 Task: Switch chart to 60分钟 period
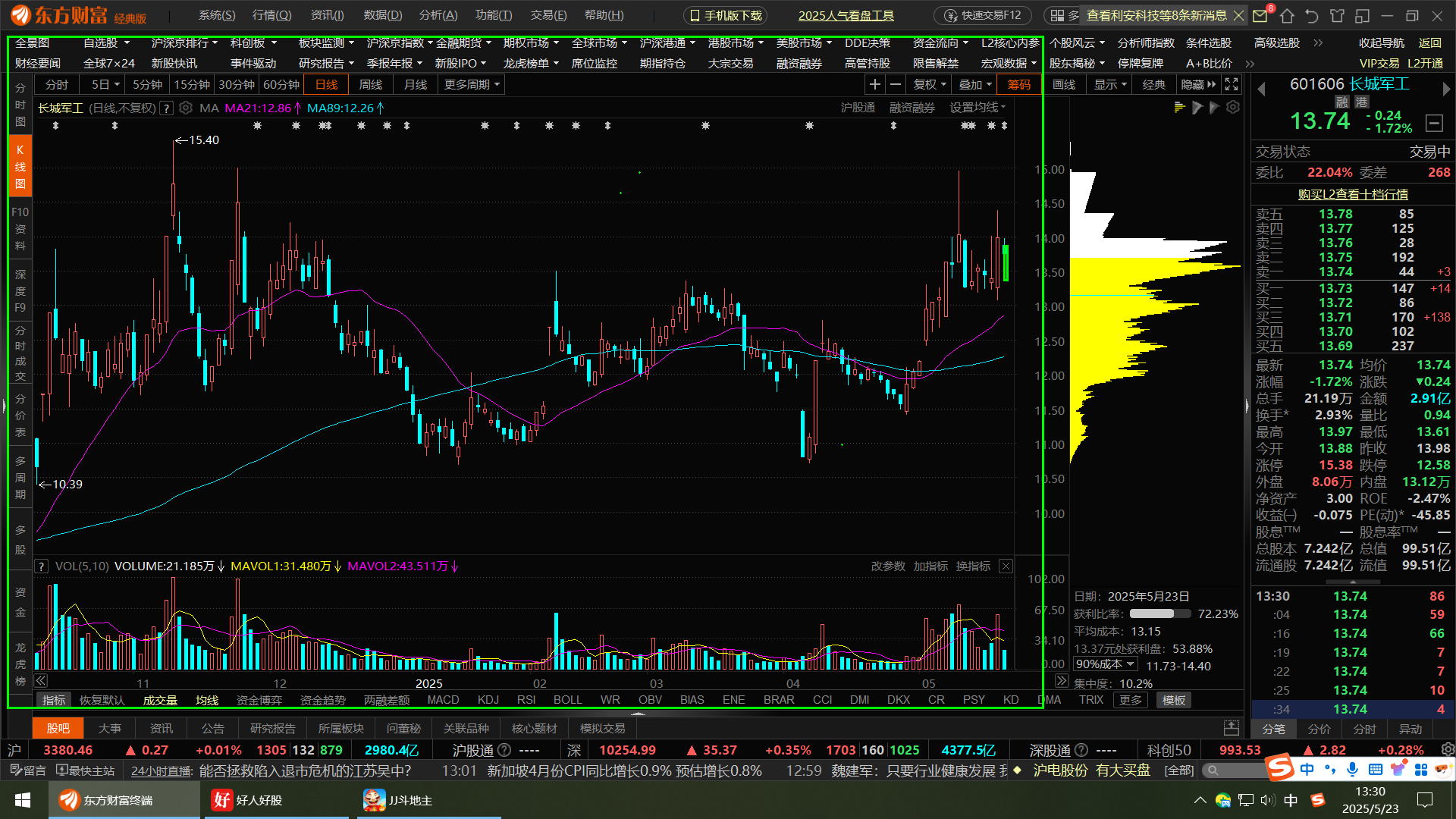[x=281, y=84]
